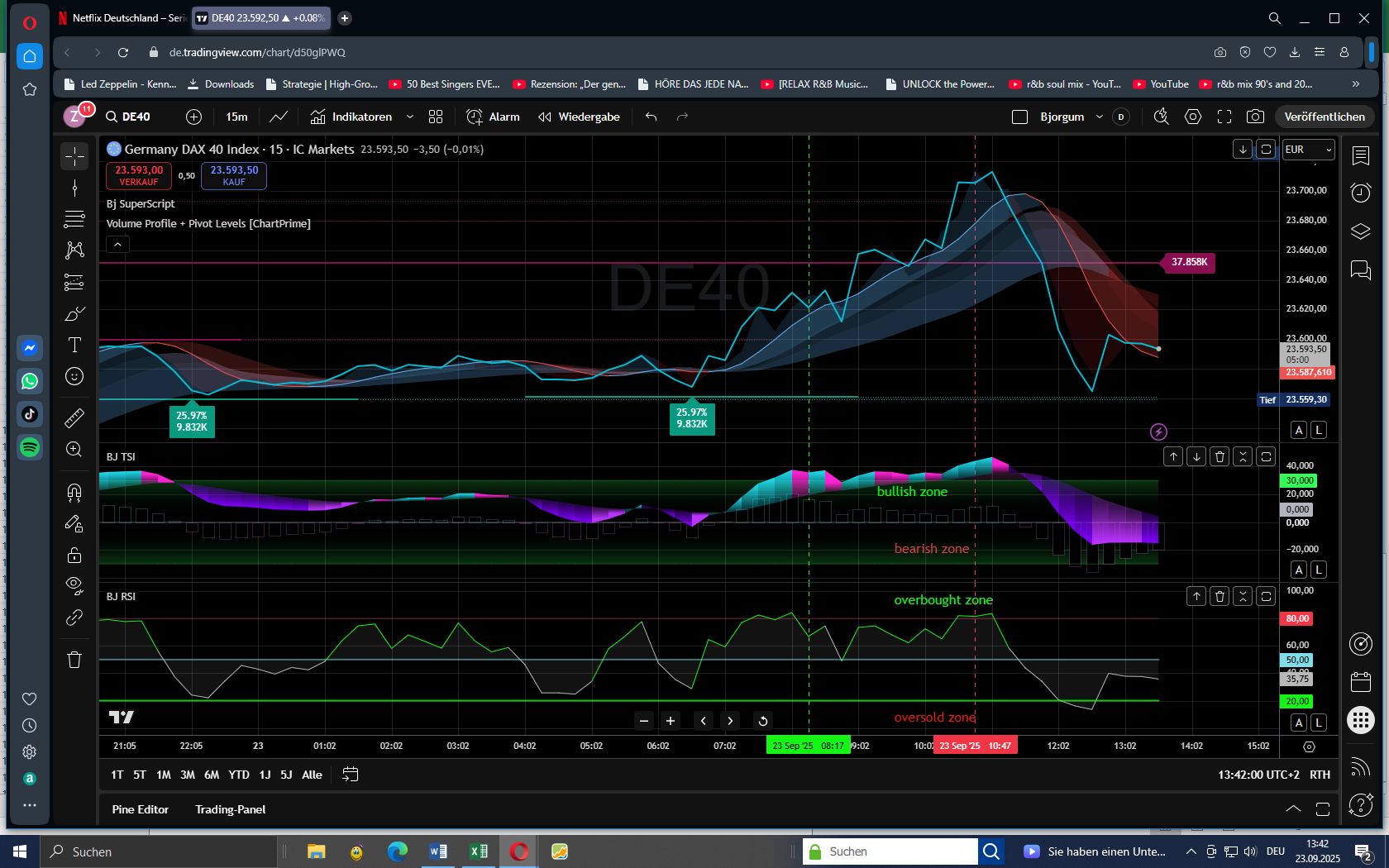Switch to the Pine Editor tab

(140, 809)
